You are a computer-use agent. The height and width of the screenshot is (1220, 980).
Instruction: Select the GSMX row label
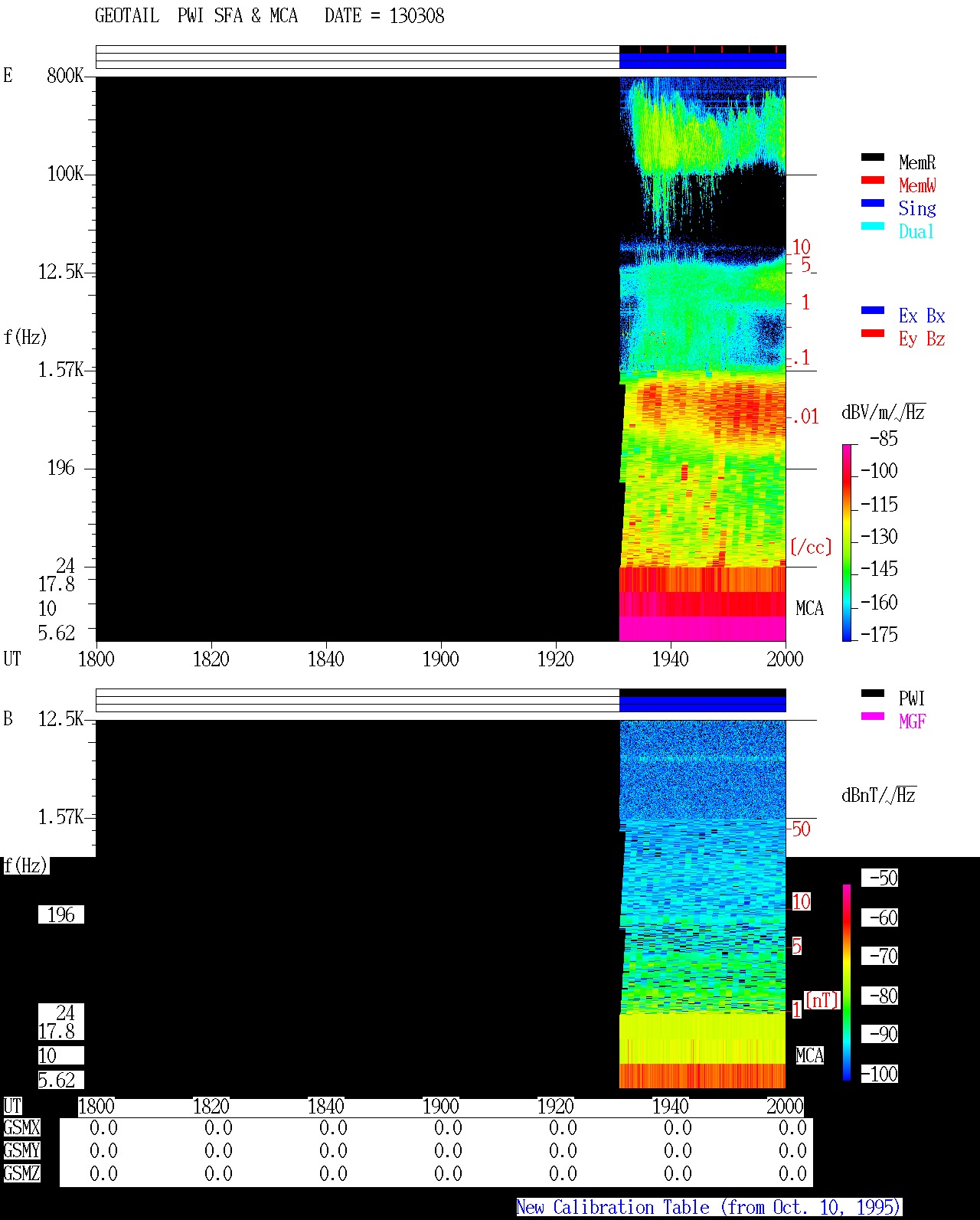tap(21, 1127)
